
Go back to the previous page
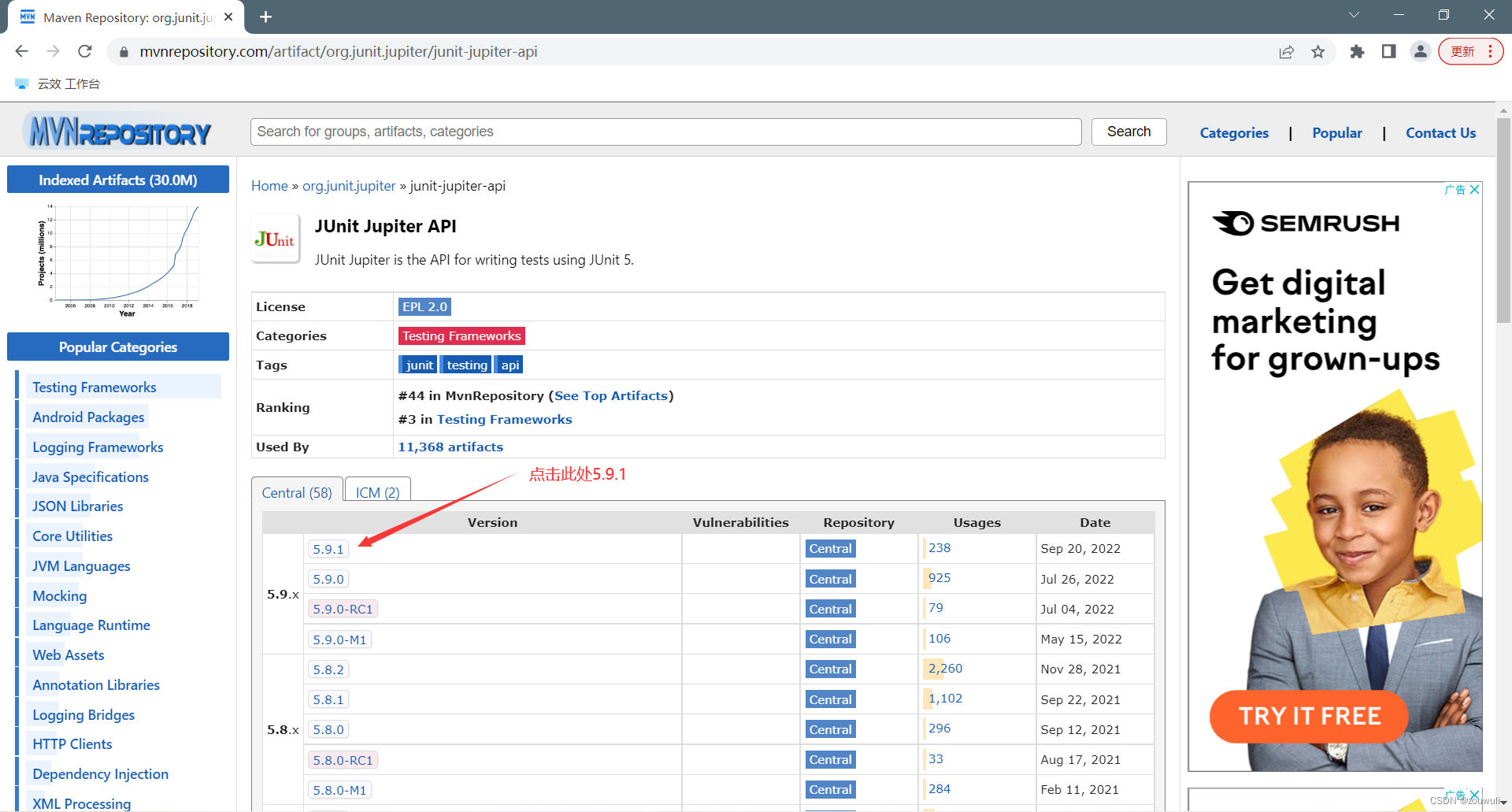(x=21, y=51)
